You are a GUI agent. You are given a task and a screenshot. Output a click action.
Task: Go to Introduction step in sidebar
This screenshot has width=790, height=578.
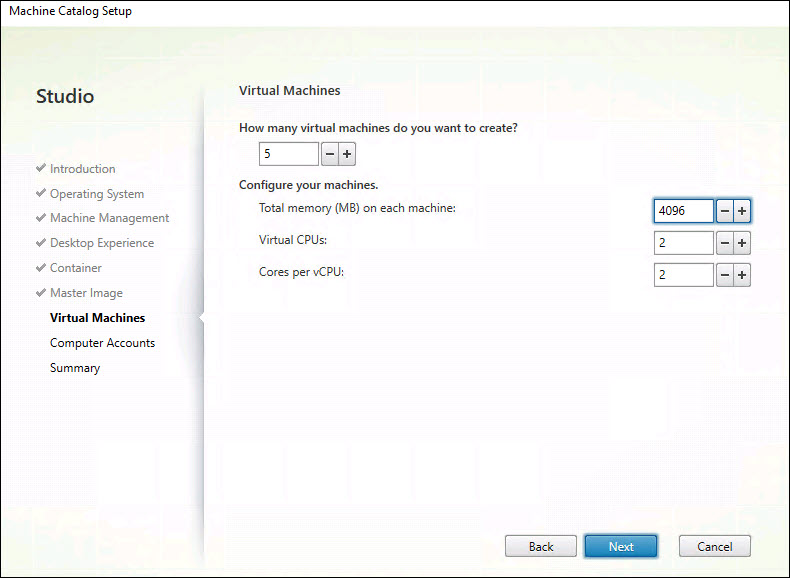[x=82, y=169]
